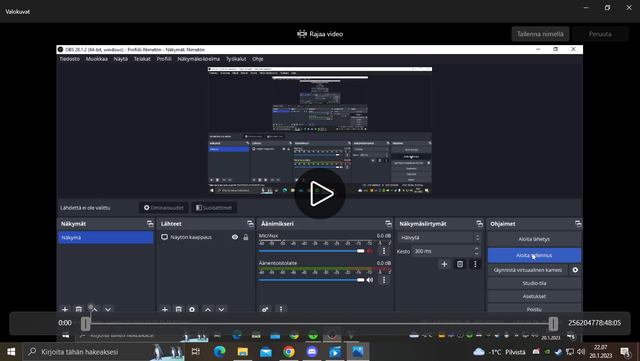
Task: Undock the Äänimikseri panel icon
Action: (x=388, y=224)
